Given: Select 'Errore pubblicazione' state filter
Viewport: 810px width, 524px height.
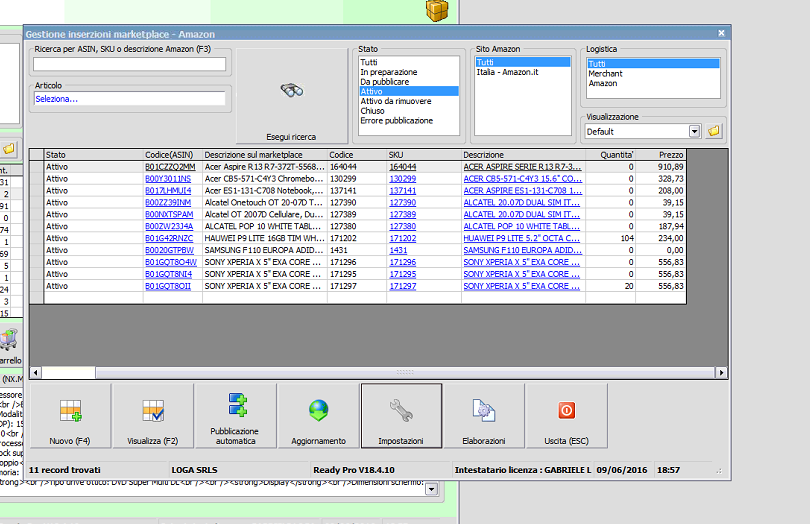Looking at the screenshot, I should (x=397, y=120).
